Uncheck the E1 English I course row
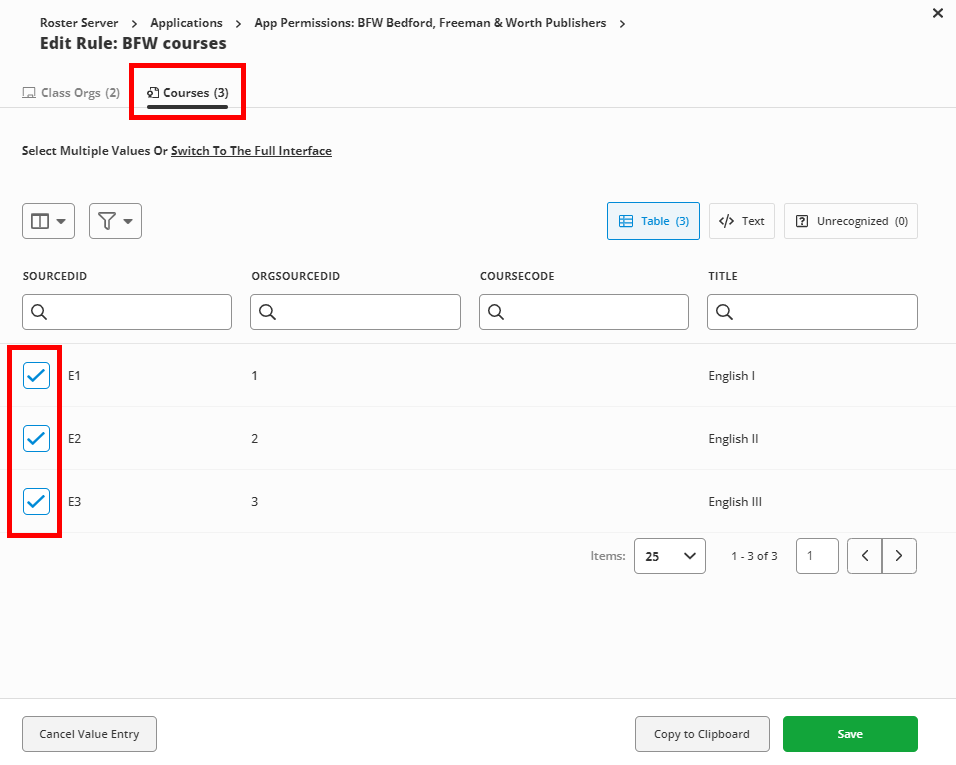The width and height of the screenshot is (956, 765). point(36,375)
